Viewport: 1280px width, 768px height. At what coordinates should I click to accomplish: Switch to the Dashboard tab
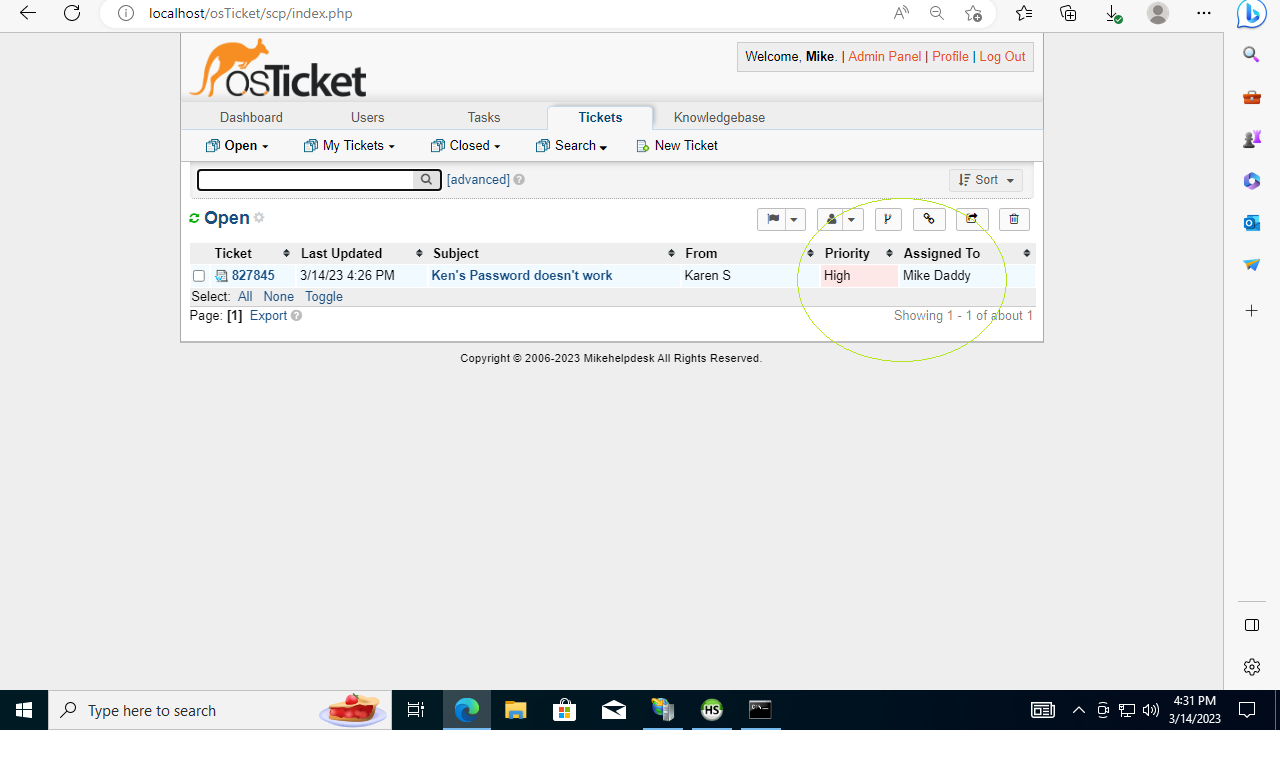[251, 117]
